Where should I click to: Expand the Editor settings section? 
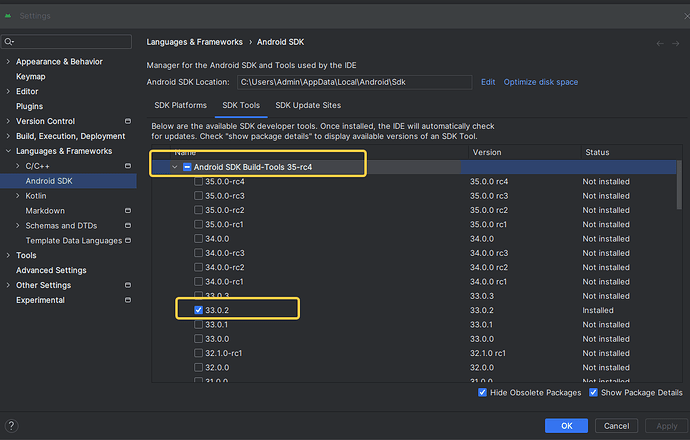pyautogui.click(x=8, y=92)
